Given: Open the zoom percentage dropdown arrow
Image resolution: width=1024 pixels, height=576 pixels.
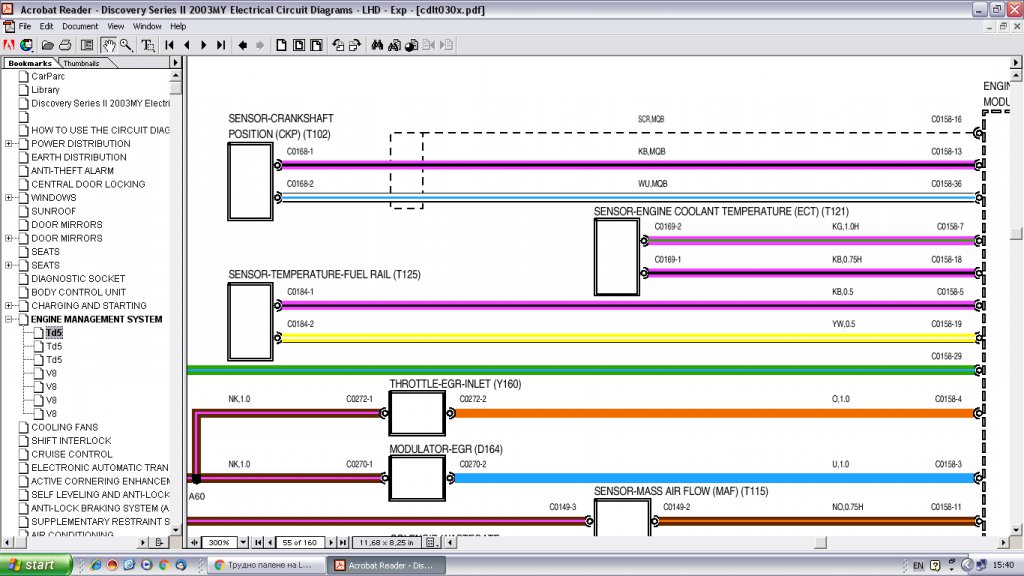Looking at the screenshot, I should (243, 542).
